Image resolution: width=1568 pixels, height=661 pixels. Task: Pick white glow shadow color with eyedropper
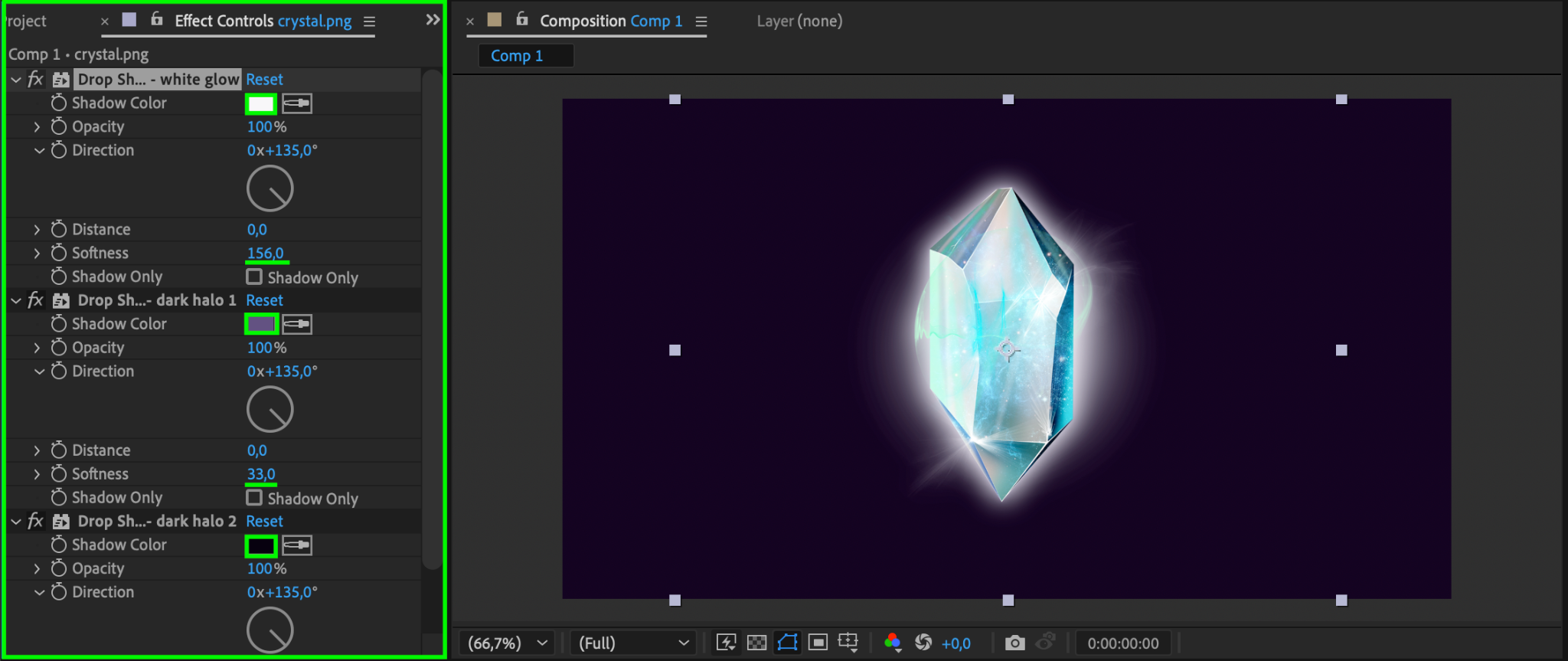point(297,103)
